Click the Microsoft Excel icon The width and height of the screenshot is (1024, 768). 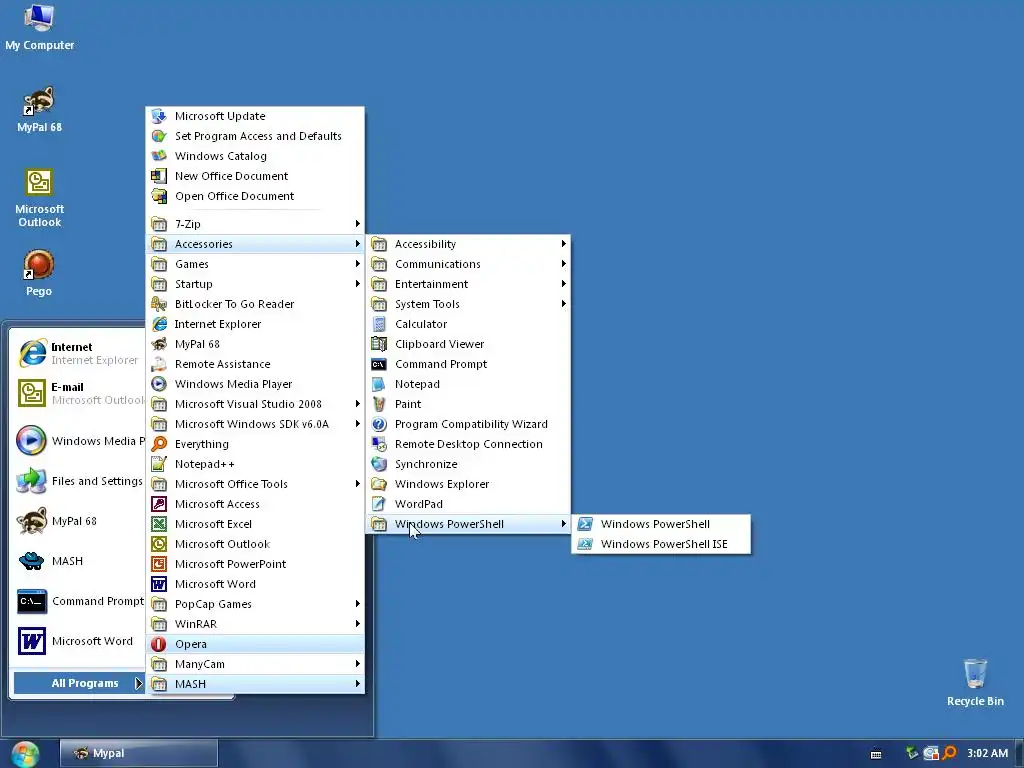click(159, 524)
